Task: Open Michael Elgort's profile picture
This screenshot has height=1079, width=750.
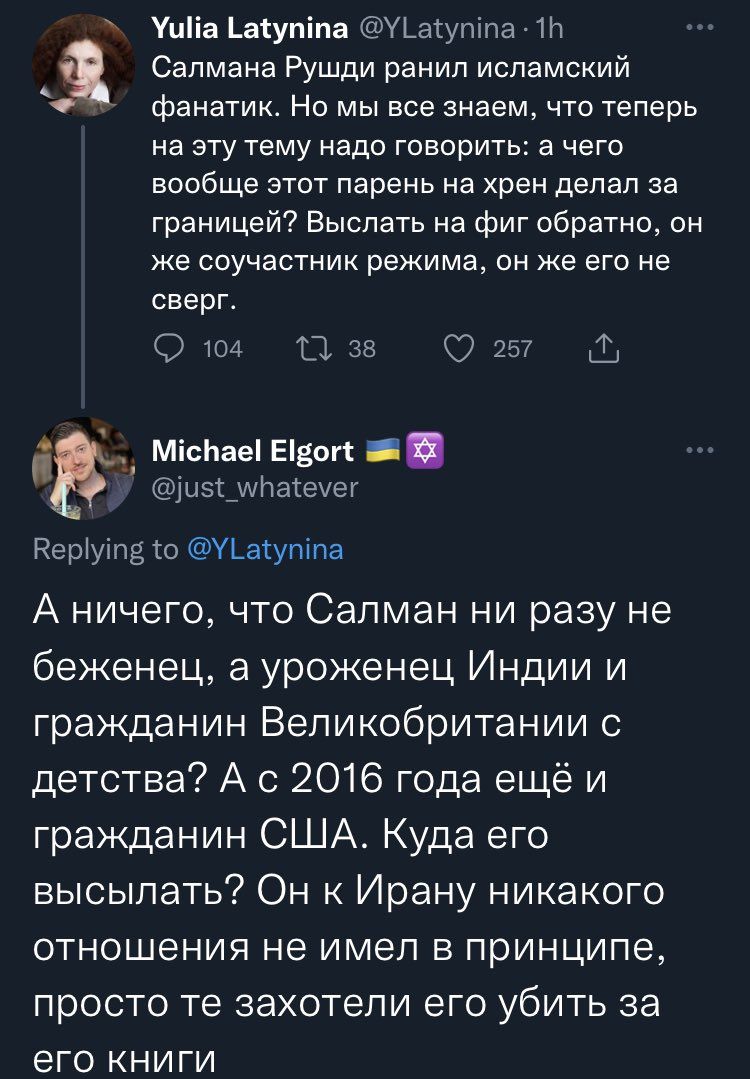Action: [83, 469]
